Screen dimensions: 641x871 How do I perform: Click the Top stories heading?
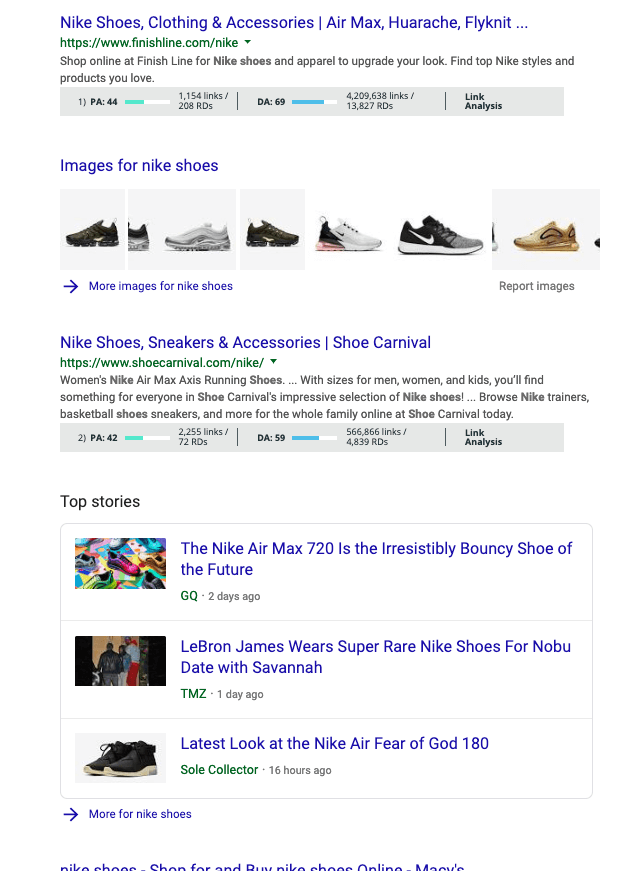click(x=100, y=502)
